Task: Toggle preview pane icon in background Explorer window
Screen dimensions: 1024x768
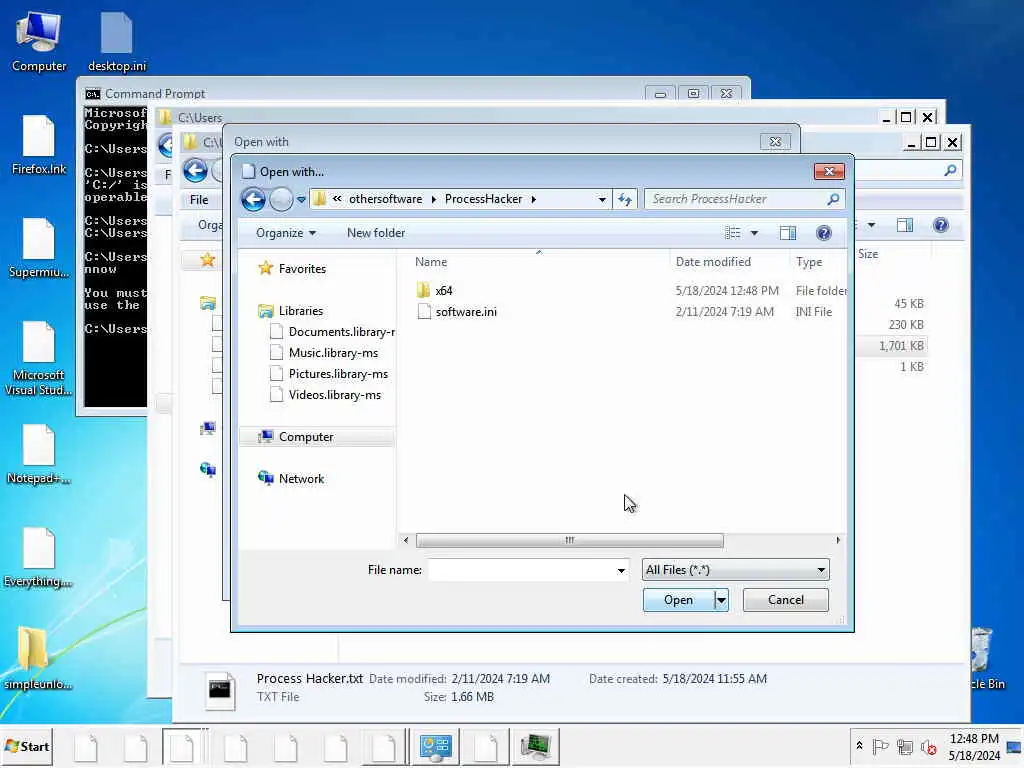Action: pos(904,225)
